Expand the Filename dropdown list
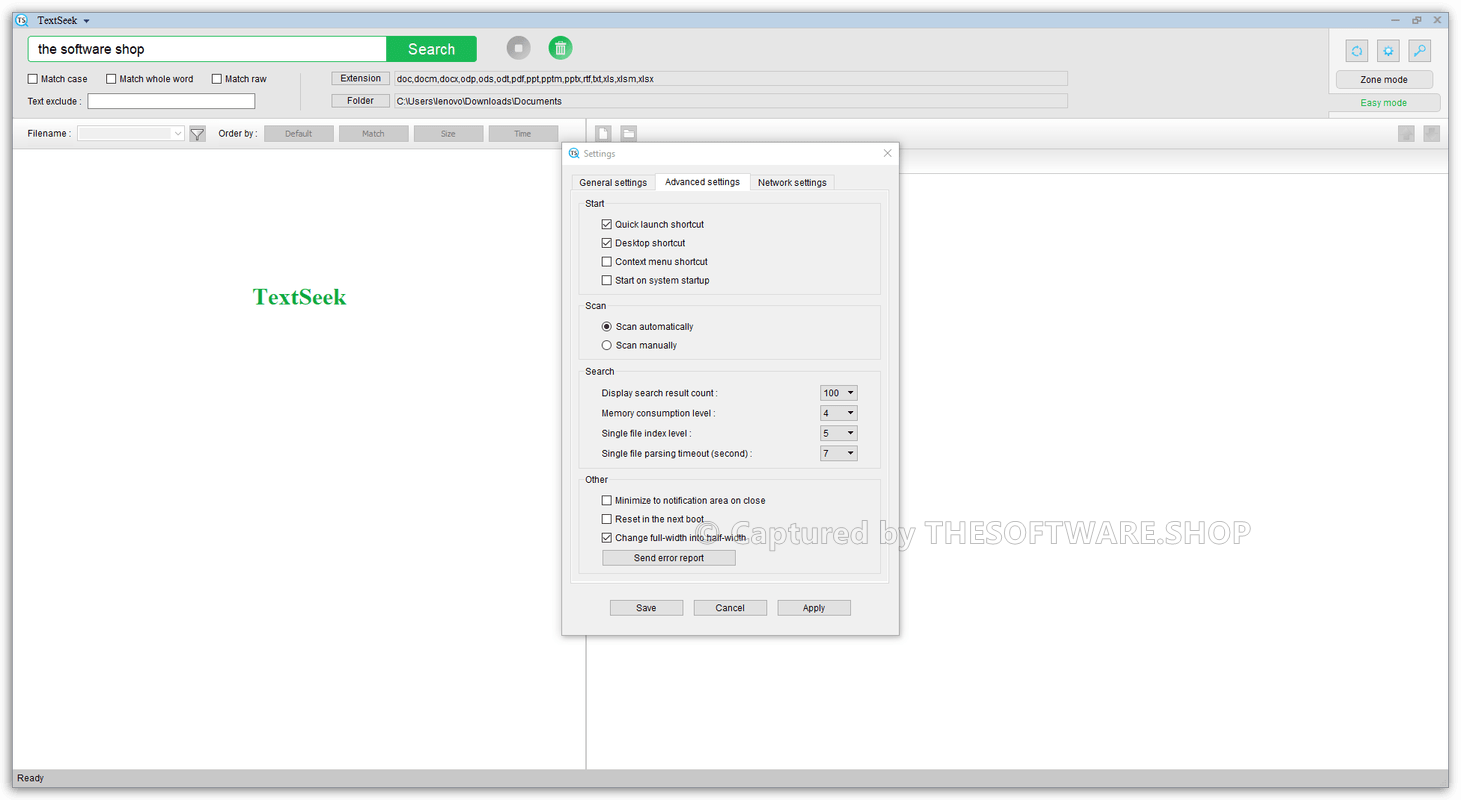Image resolution: width=1461 pixels, height=800 pixels. pyautogui.click(x=176, y=133)
